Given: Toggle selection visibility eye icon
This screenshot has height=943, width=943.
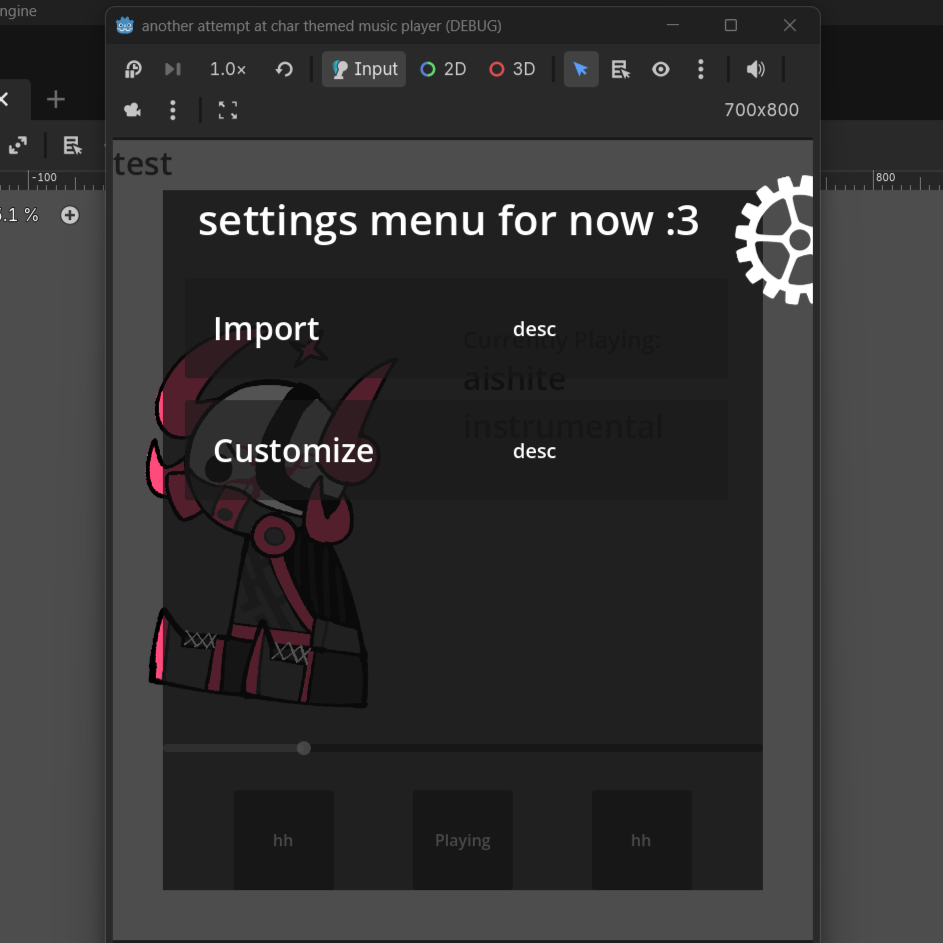Looking at the screenshot, I should pyautogui.click(x=661, y=69).
